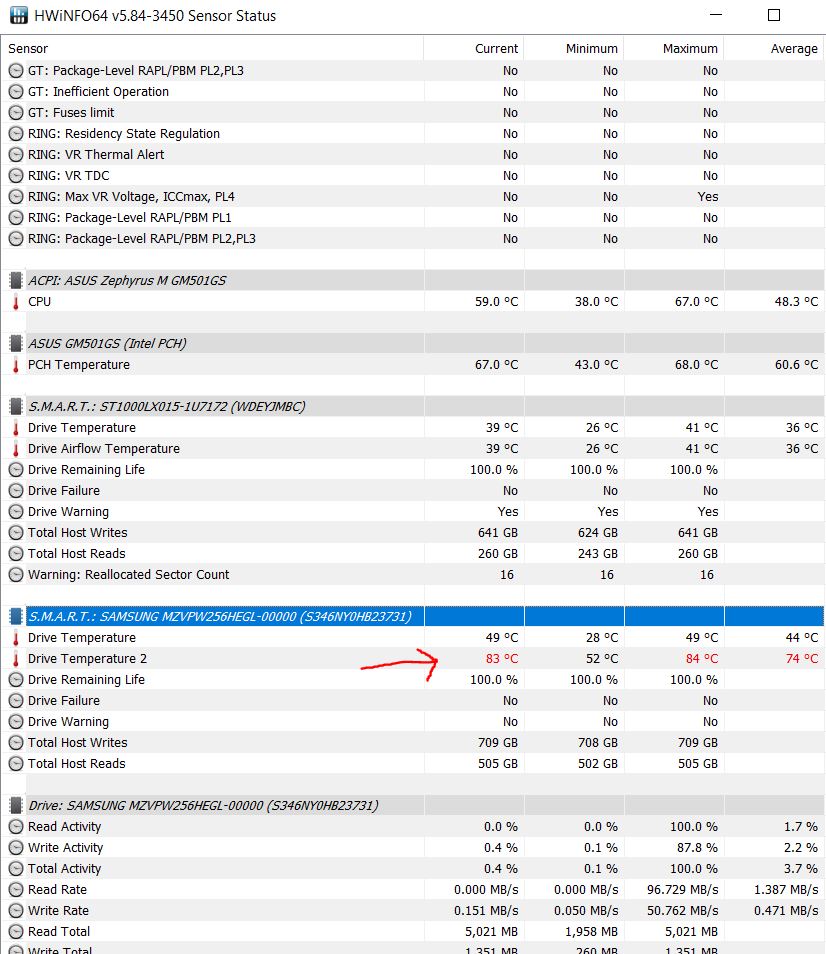Click the 48.3 °C CPU average value

796,302
